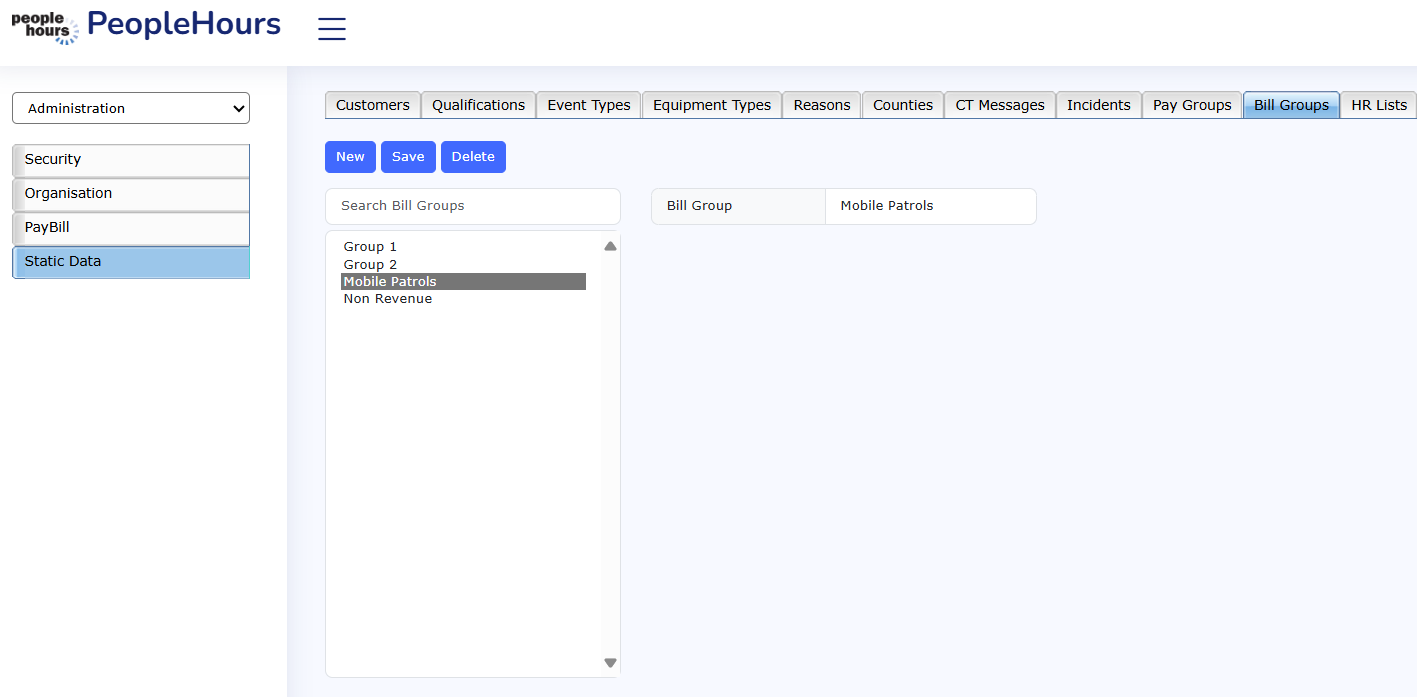This screenshot has width=1417, height=697.
Task: Open the hamburger menu icon
Action: coord(331,29)
